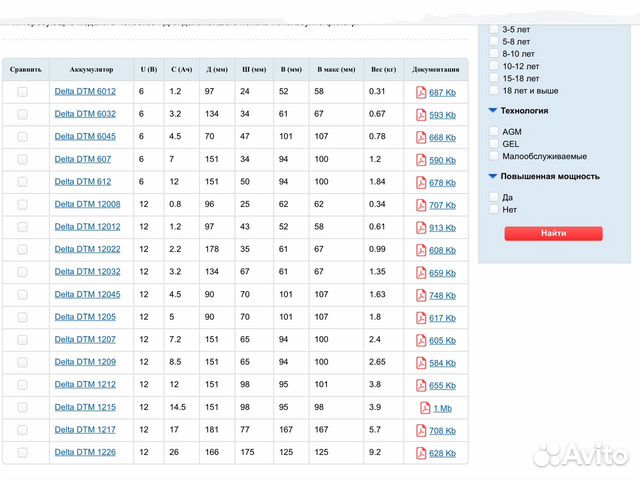The width and height of the screenshot is (640, 480).
Task: Click the С (Ач) column header
Action: click(x=182, y=69)
